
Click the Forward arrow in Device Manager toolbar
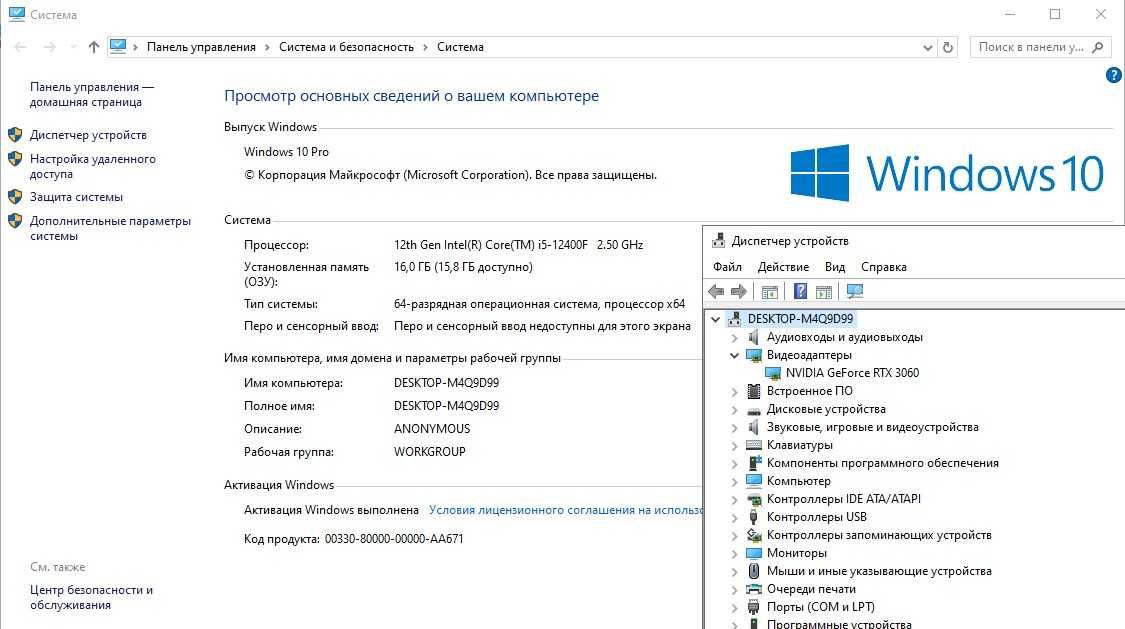pos(738,292)
